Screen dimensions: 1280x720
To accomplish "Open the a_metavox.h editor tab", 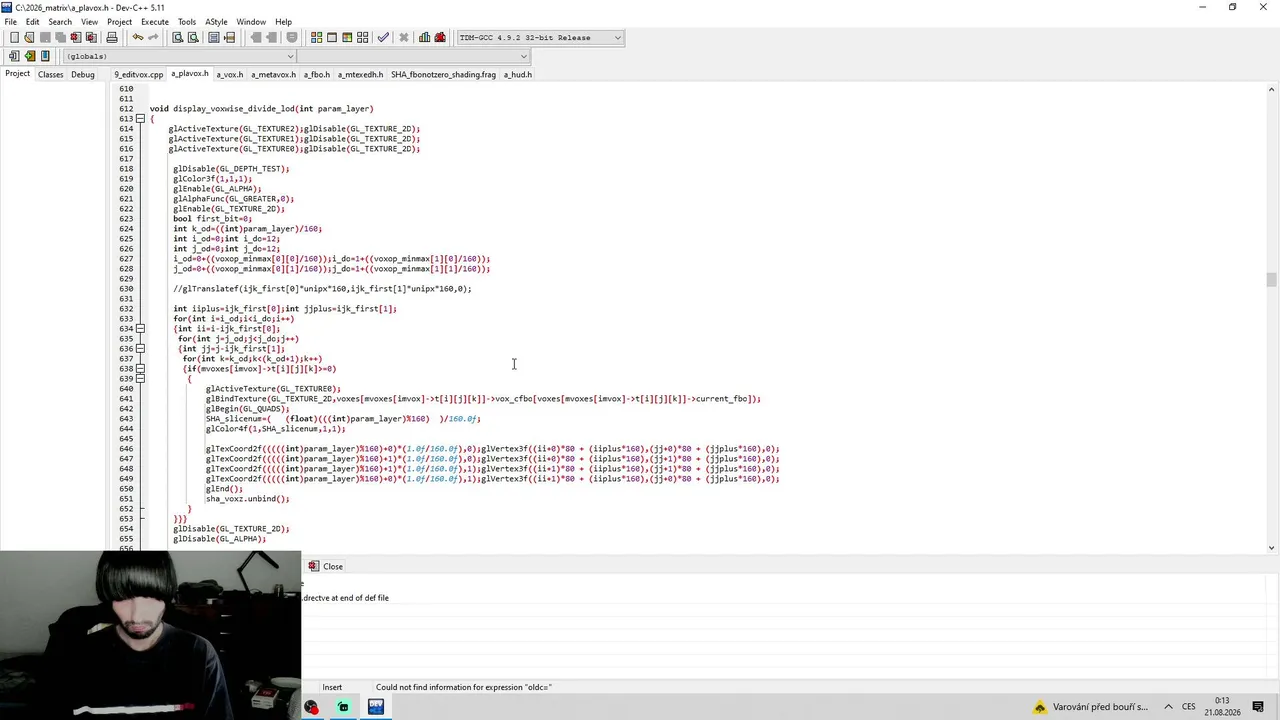I will pos(273,74).
